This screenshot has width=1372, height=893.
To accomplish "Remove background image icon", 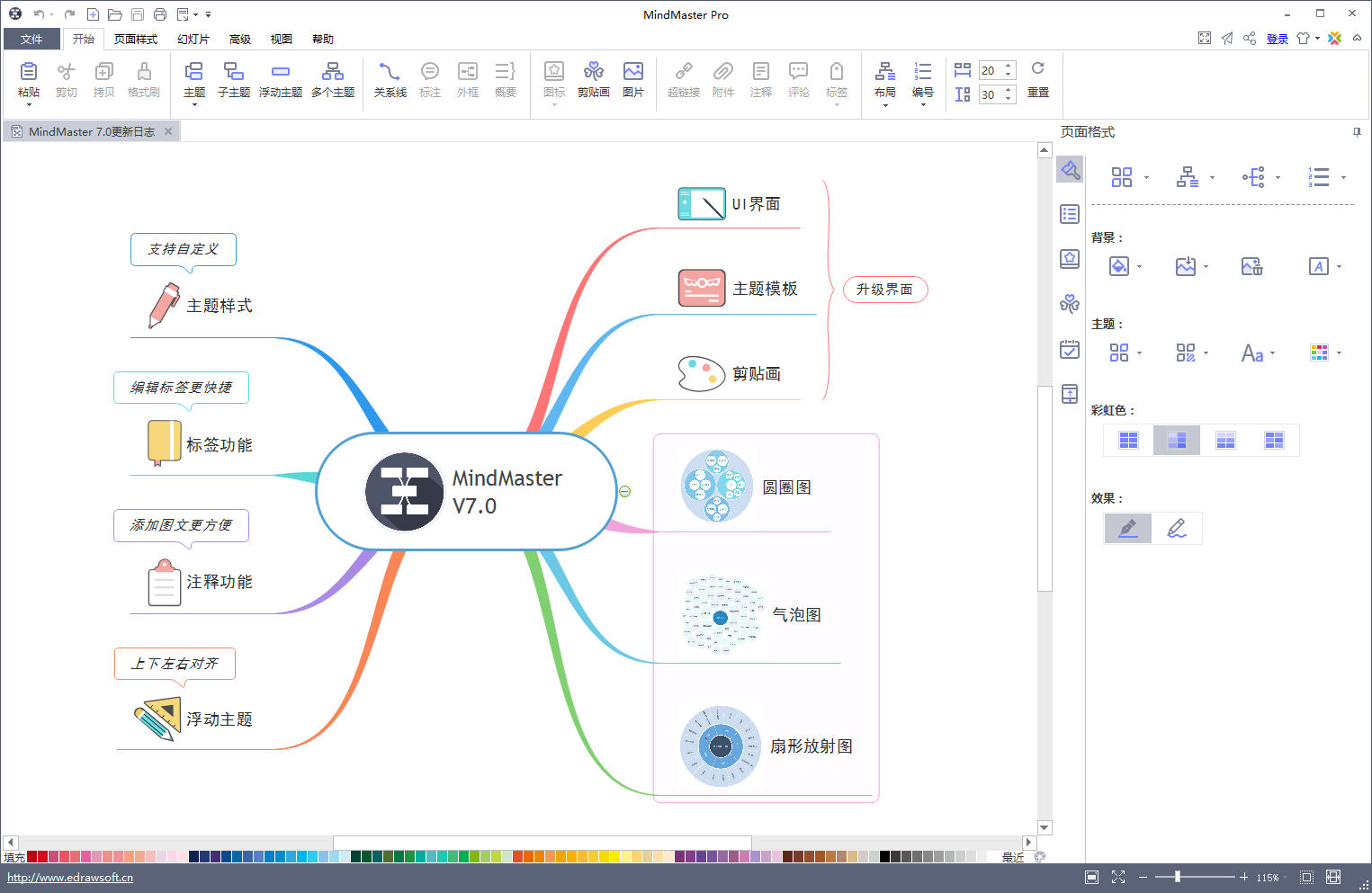I will pyautogui.click(x=1252, y=266).
